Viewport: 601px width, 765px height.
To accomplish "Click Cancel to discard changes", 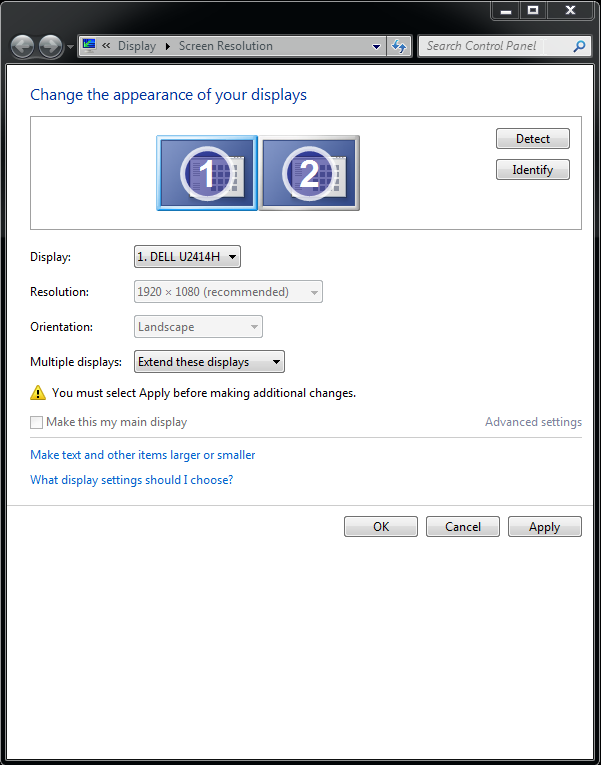I will point(463,527).
